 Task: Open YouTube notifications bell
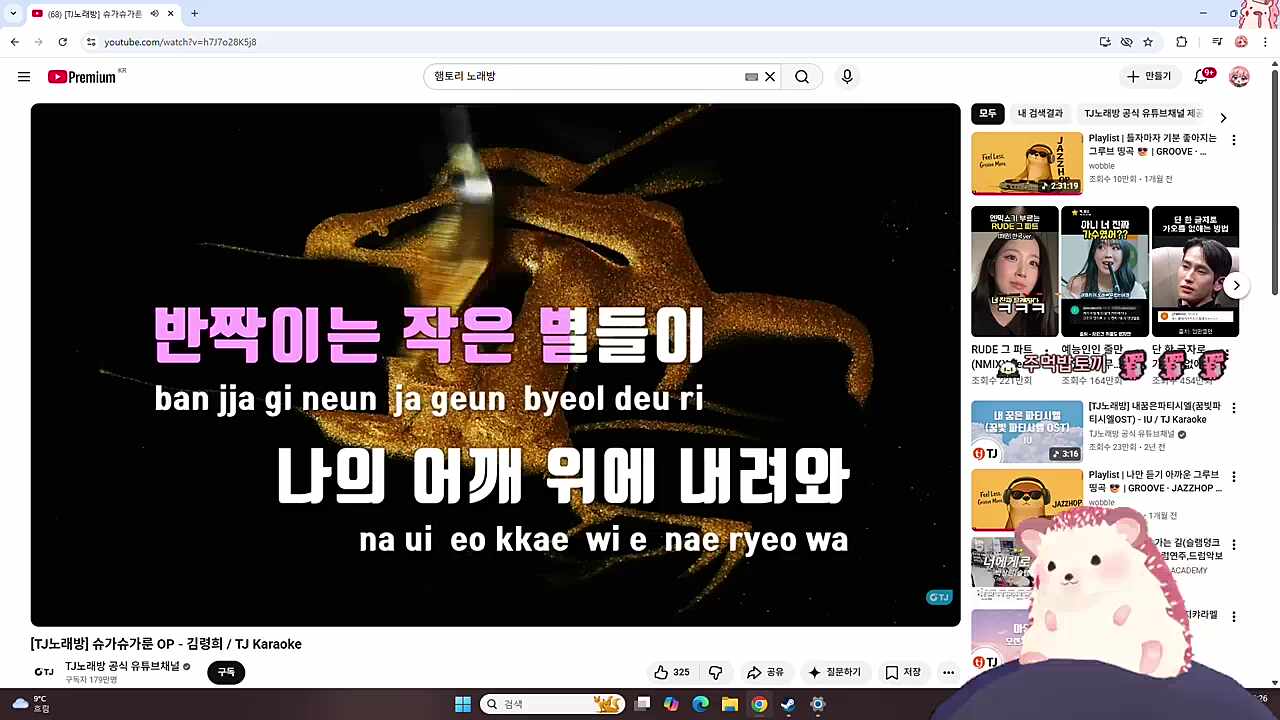click(1203, 77)
